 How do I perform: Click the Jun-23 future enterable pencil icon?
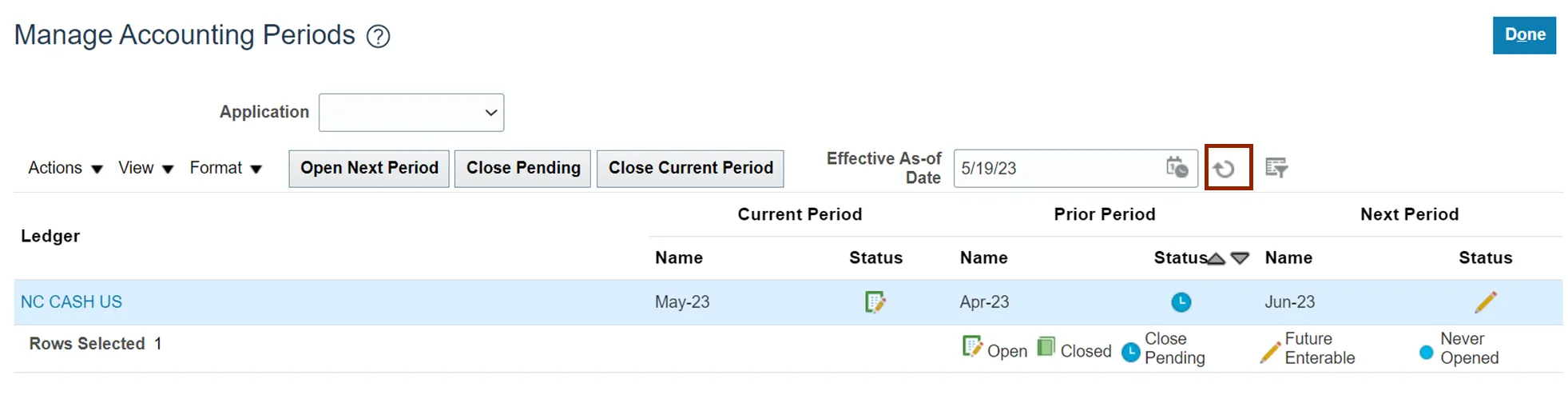[1485, 302]
